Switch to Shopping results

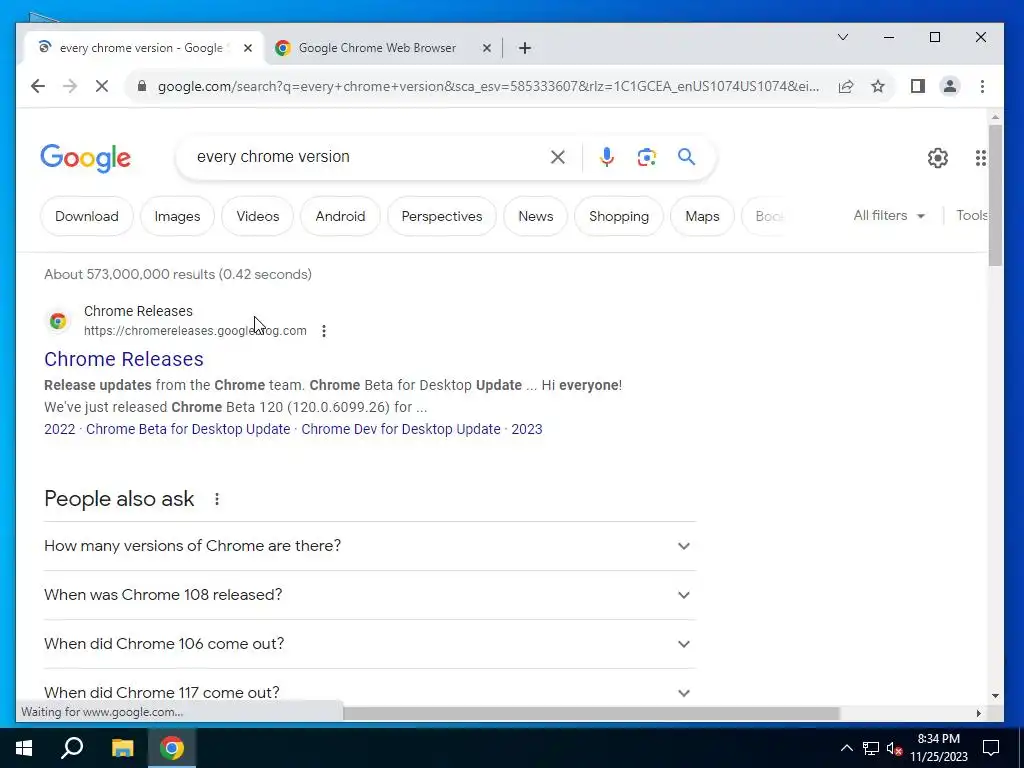tap(619, 216)
